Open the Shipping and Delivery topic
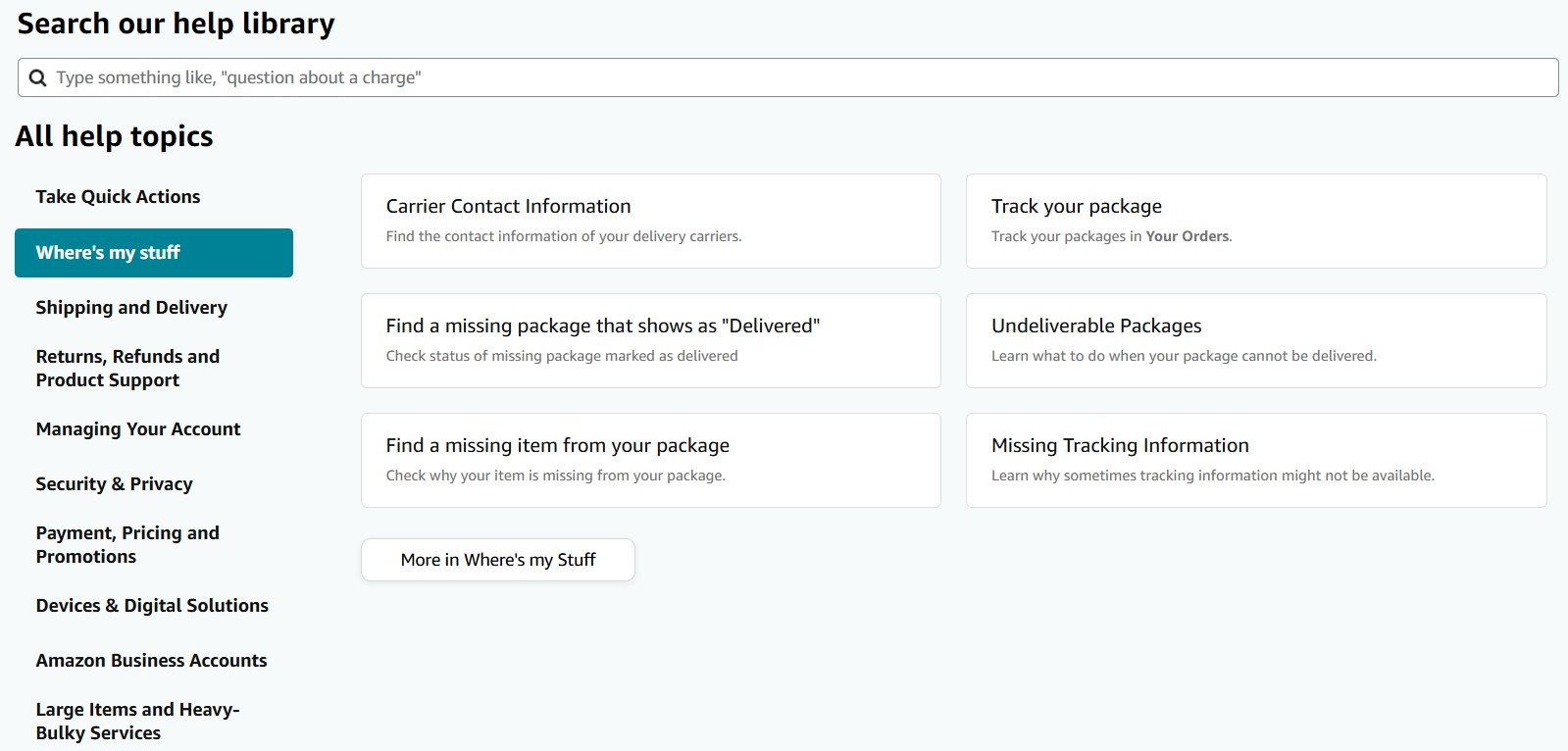Screen dimensions: 1568x751 (131, 308)
